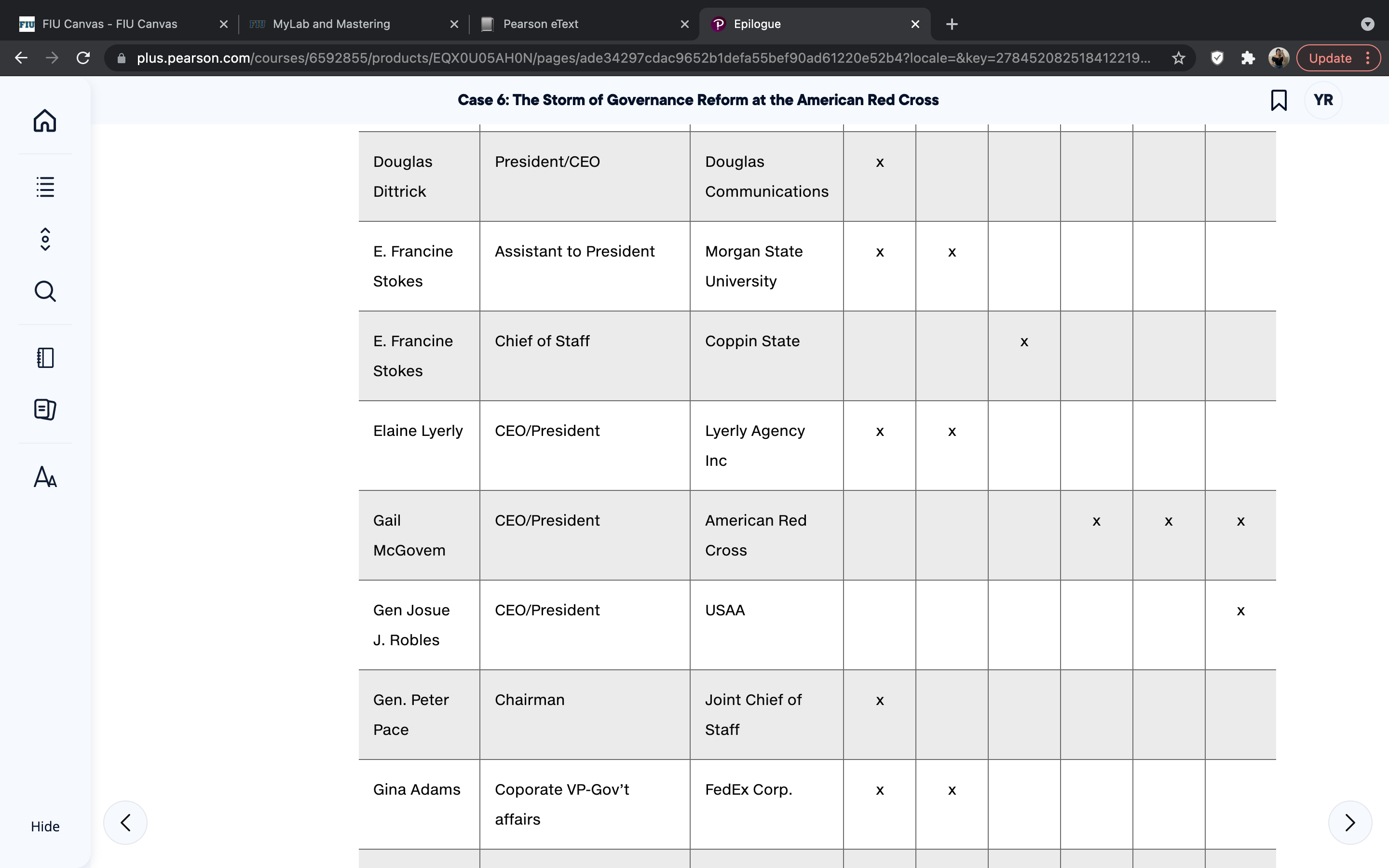Go back in browser history
The image size is (1389, 868).
tap(21, 58)
